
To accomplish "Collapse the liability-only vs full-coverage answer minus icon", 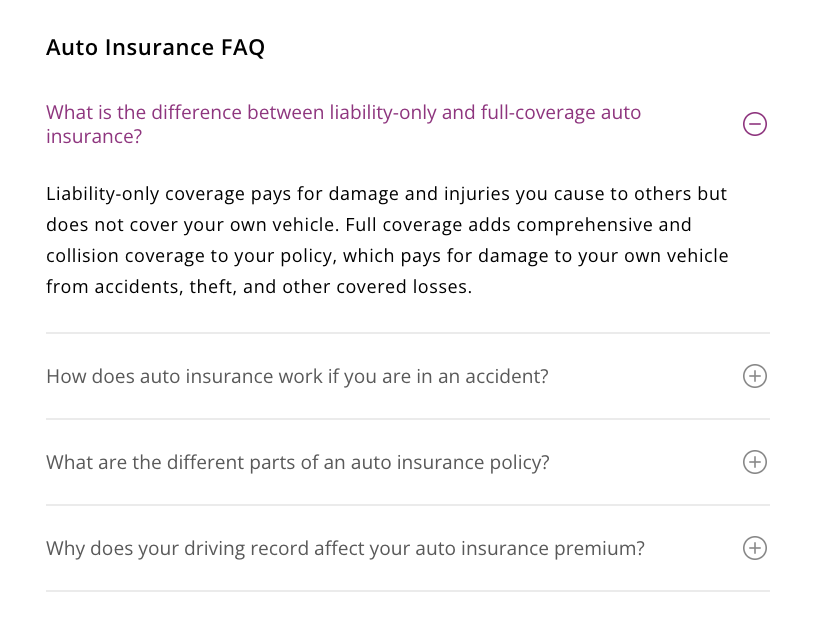I will (755, 124).
